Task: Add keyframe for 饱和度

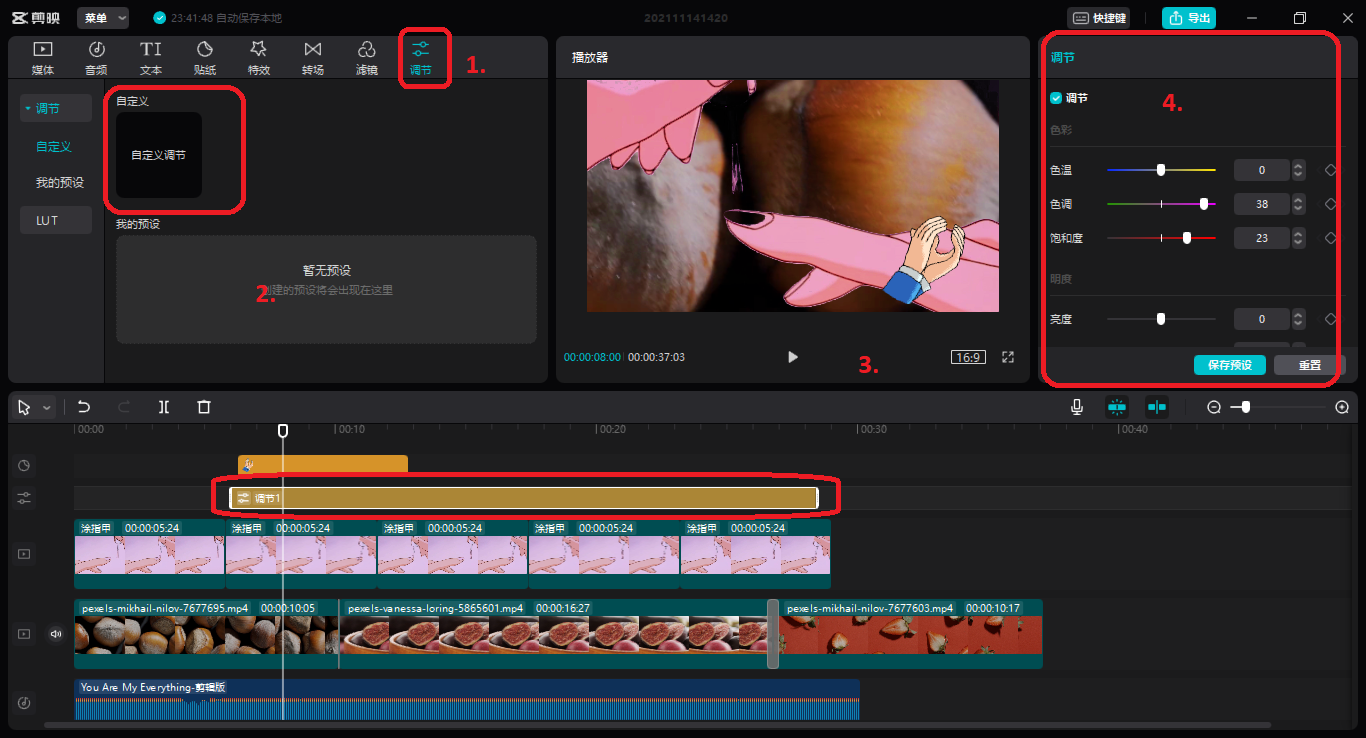Action: coord(1330,238)
